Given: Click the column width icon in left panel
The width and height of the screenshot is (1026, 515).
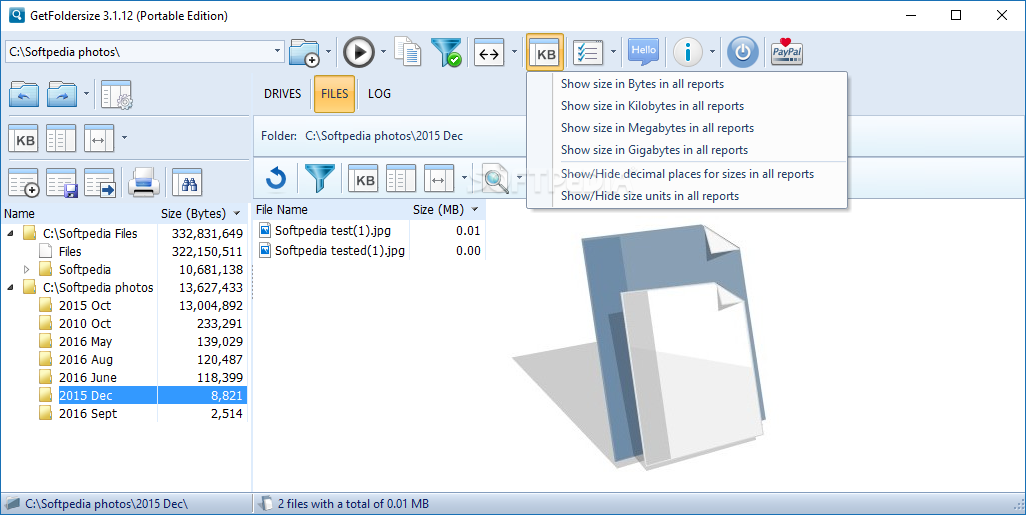Looking at the screenshot, I should tap(99, 139).
